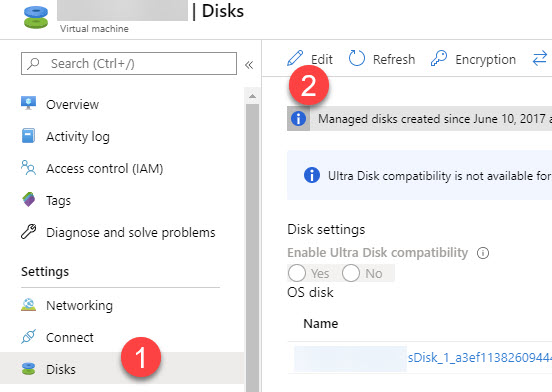Click the Access control people icon
Screen dimensions: 552x392
coord(29,167)
